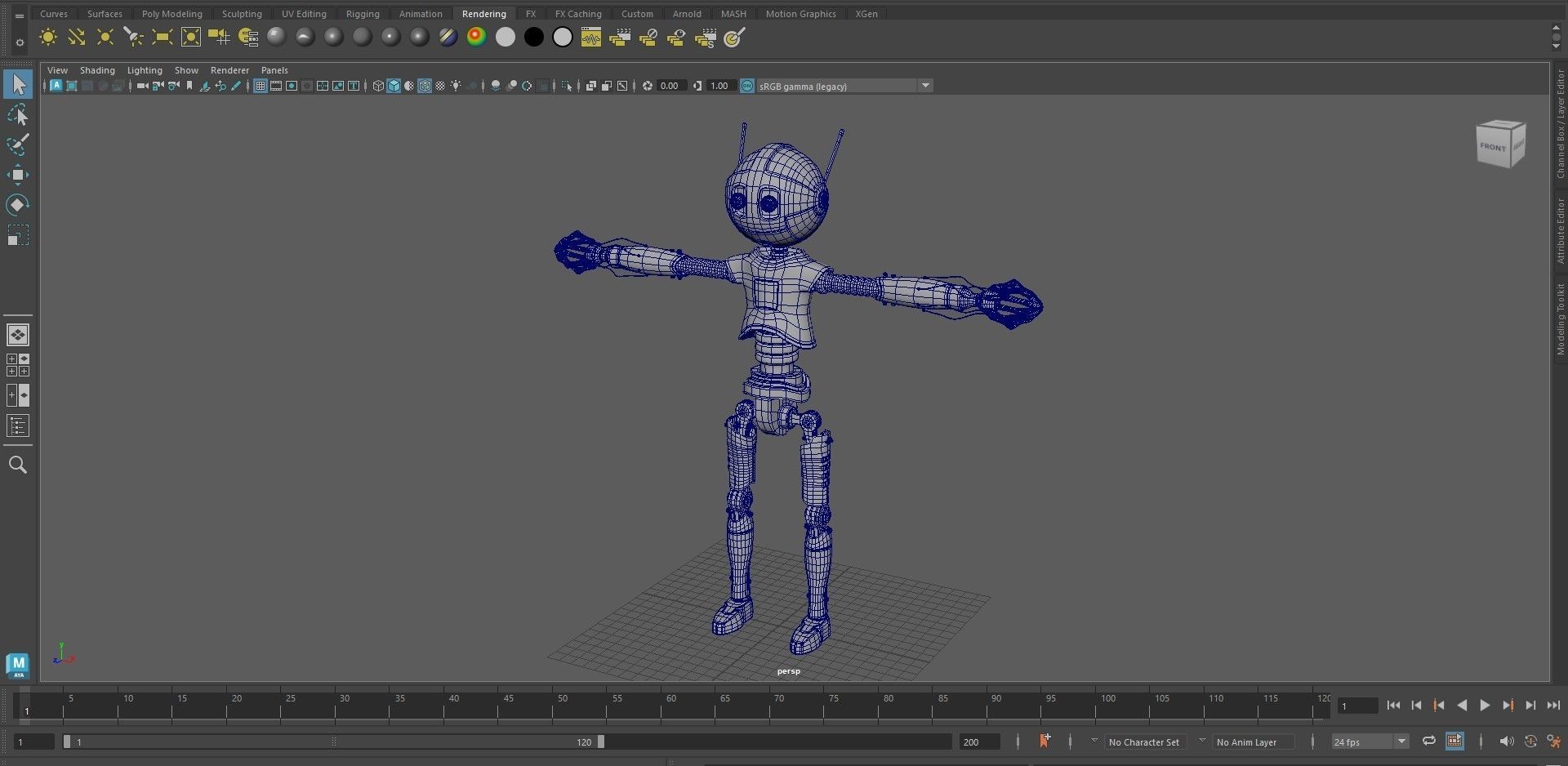This screenshot has height=766, width=1568.
Task: Open the viewport Shading menu
Action: 97,70
